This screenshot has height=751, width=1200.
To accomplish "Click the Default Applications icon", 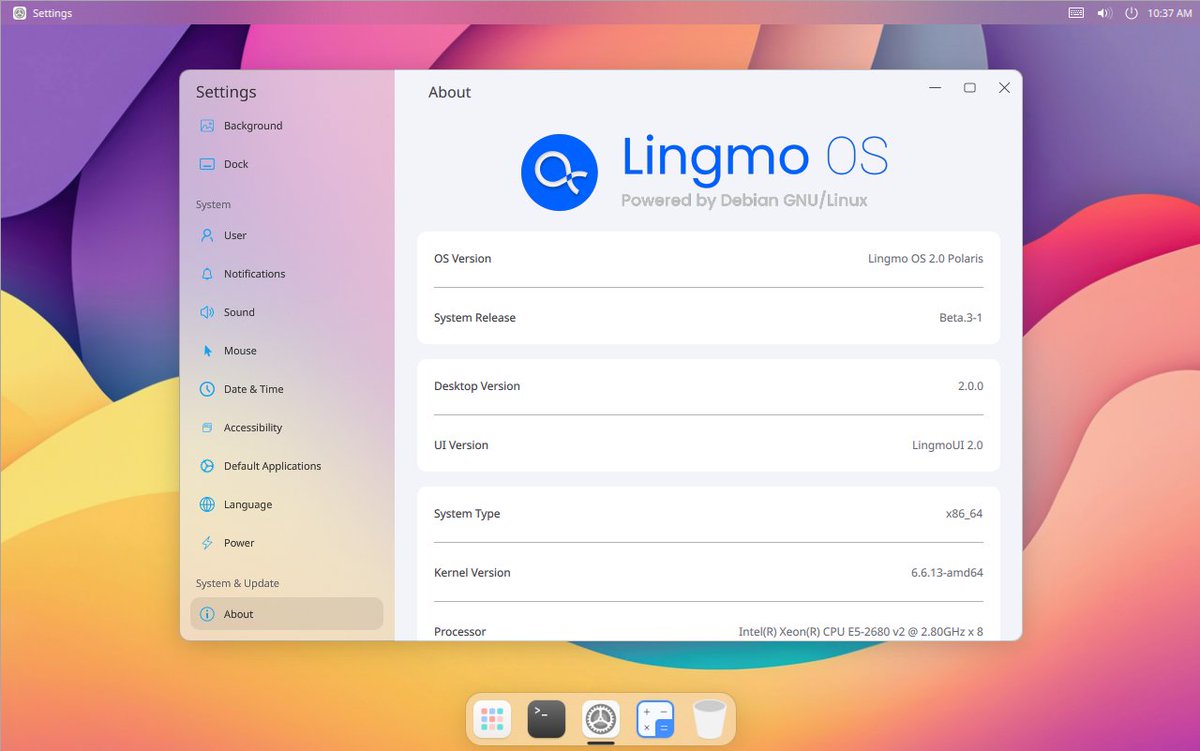I will 207,466.
